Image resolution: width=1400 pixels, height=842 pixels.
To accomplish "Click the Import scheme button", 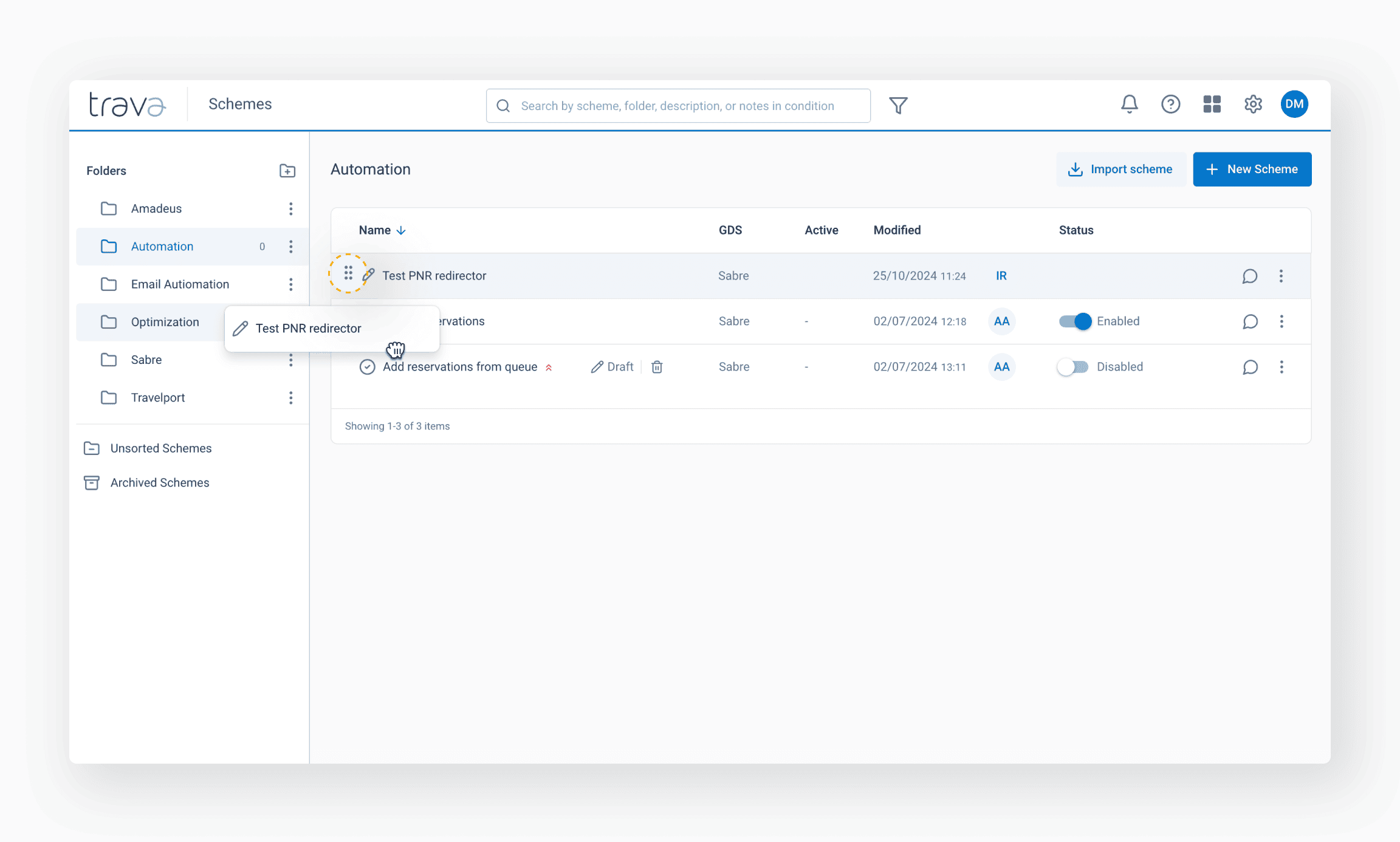I will point(1120,169).
